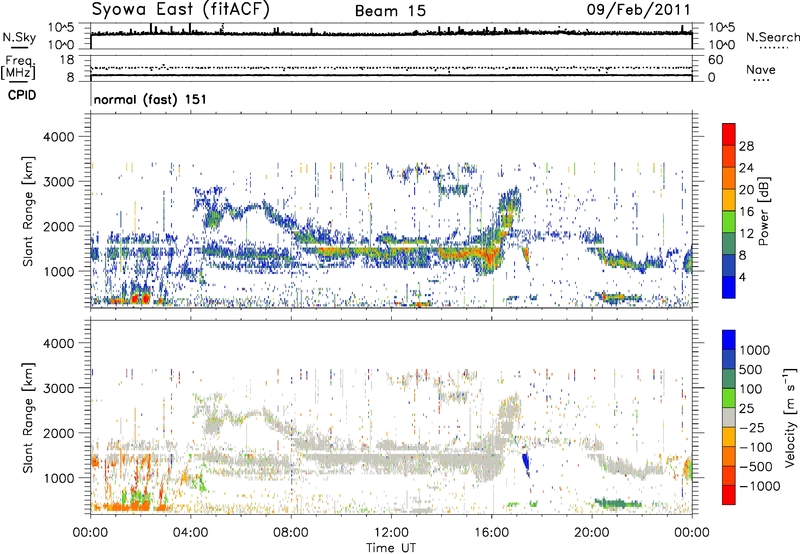Click the '-500' Velocity colorbar tick
Screen dimensions: 800x554
pyautogui.click(x=756, y=467)
